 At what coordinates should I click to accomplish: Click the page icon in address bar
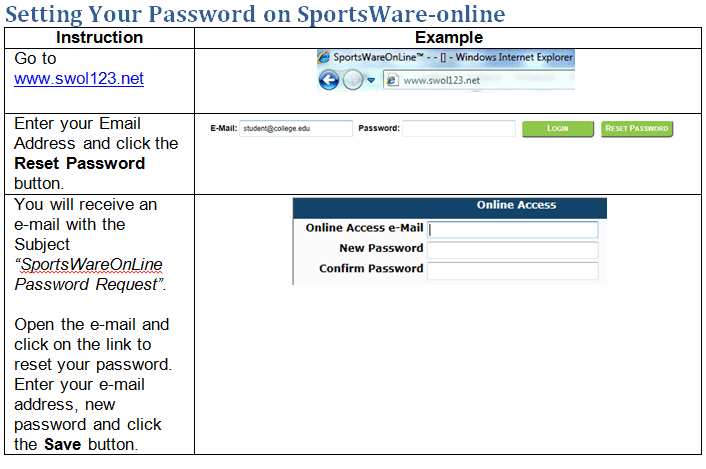tap(392, 80)
